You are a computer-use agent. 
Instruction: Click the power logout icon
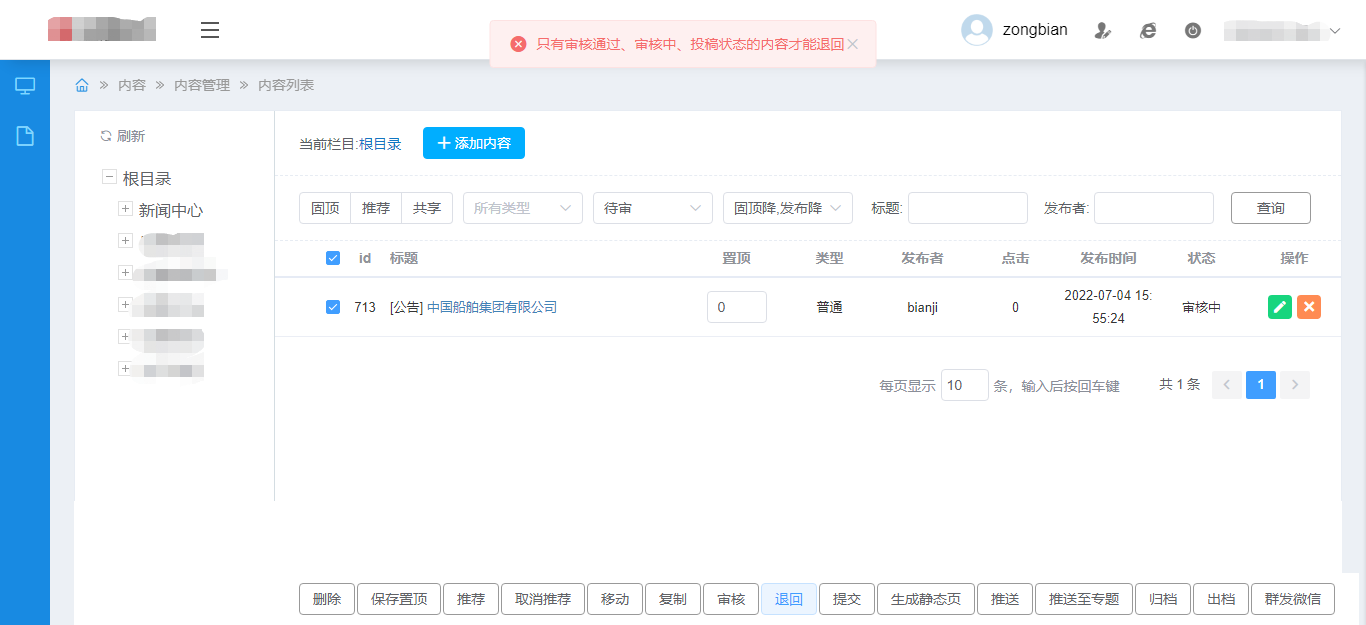1192,31
